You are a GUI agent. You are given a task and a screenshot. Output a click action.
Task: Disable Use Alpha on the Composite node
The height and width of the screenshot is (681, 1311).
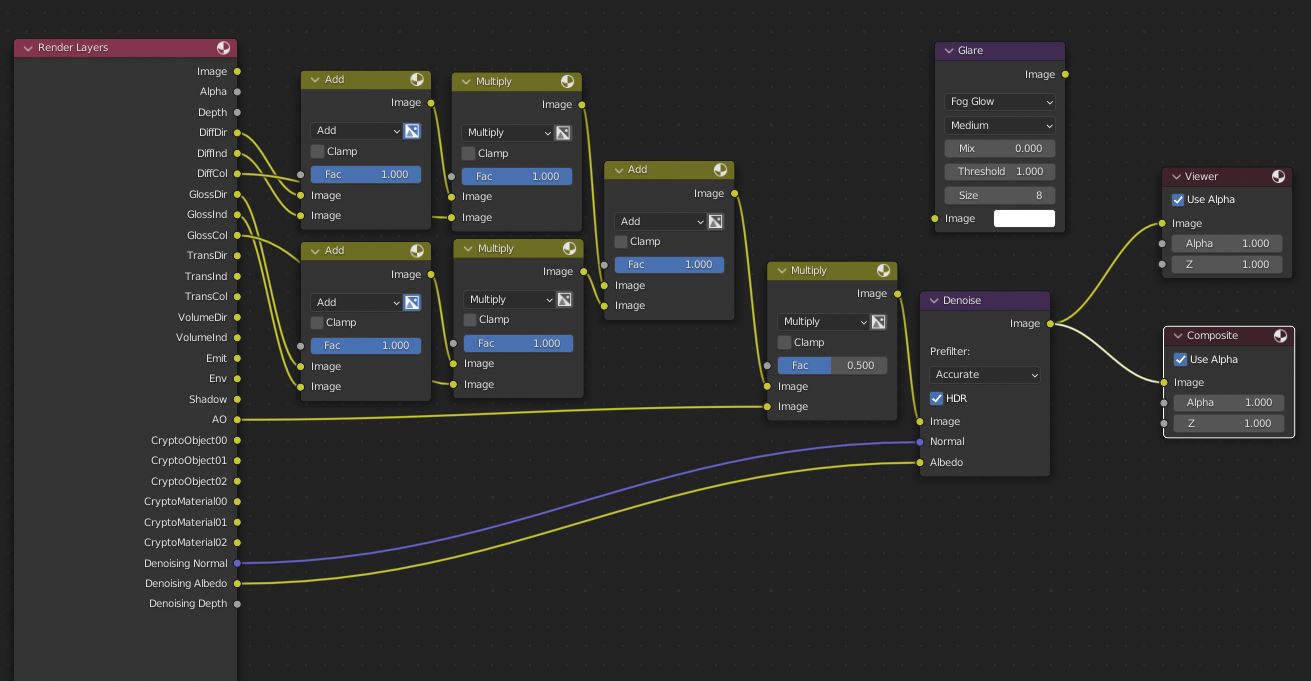point(1180,360)
